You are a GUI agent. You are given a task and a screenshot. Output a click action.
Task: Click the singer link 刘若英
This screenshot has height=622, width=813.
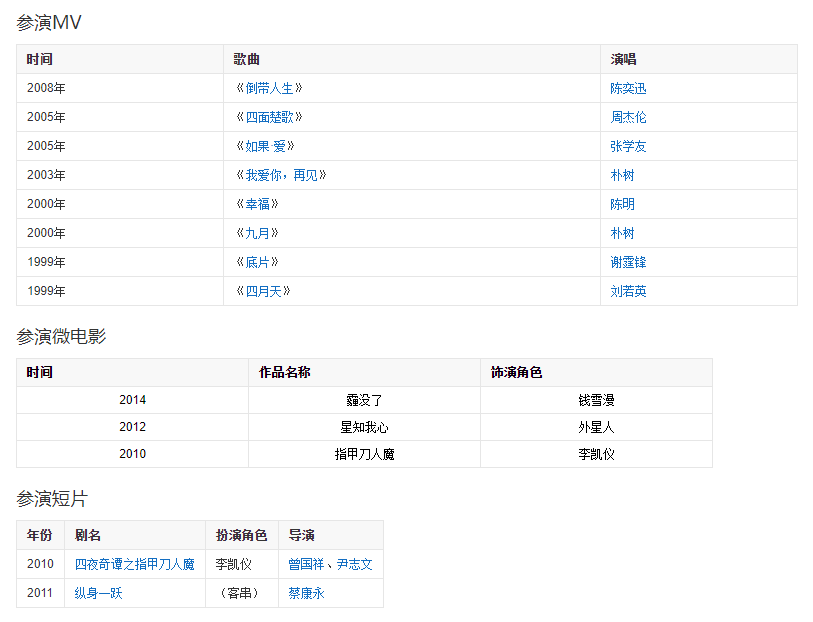click(x=628, y=291)
